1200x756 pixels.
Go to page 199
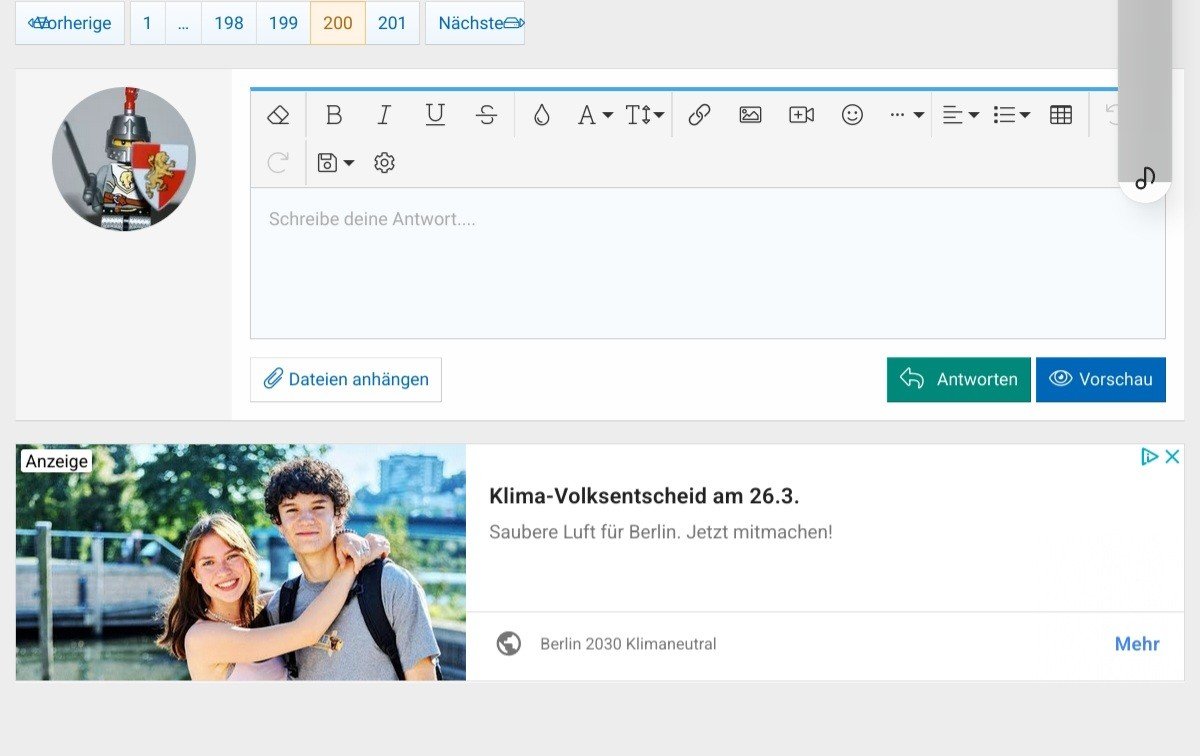pyautogui.click(x=283, y=23)
